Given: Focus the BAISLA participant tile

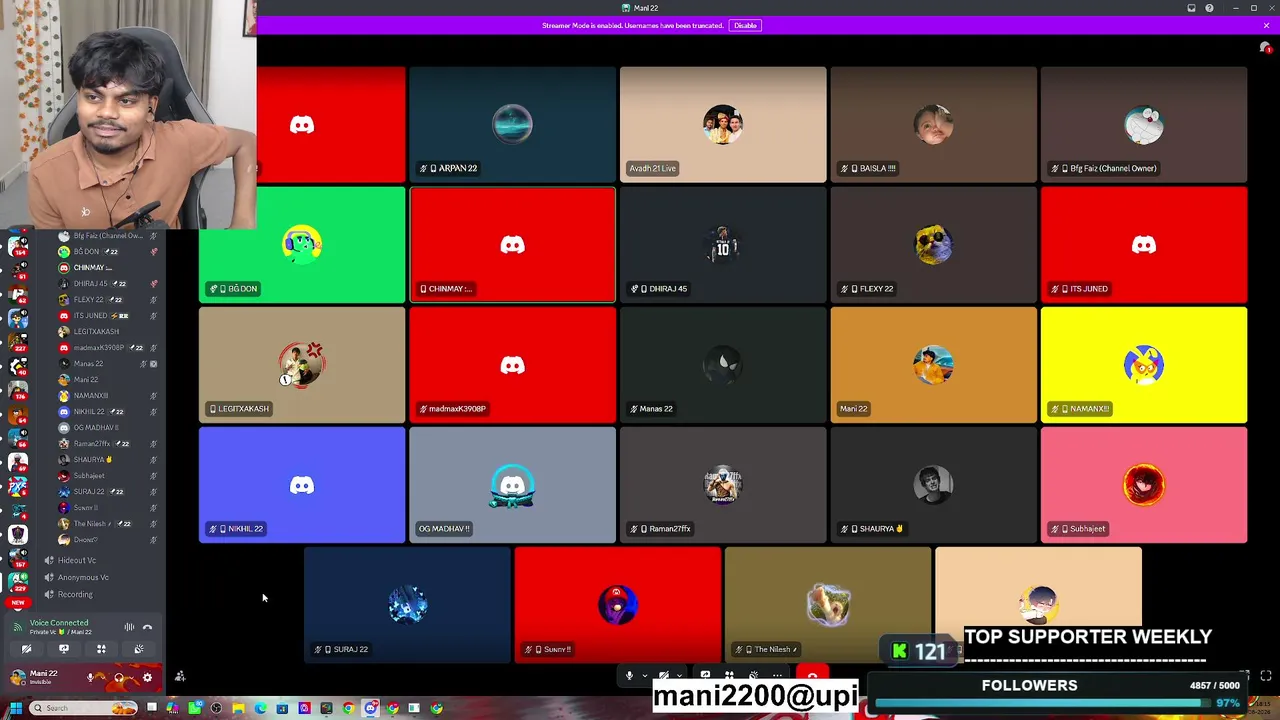Looking at the screenshot, I should [933, 125].
